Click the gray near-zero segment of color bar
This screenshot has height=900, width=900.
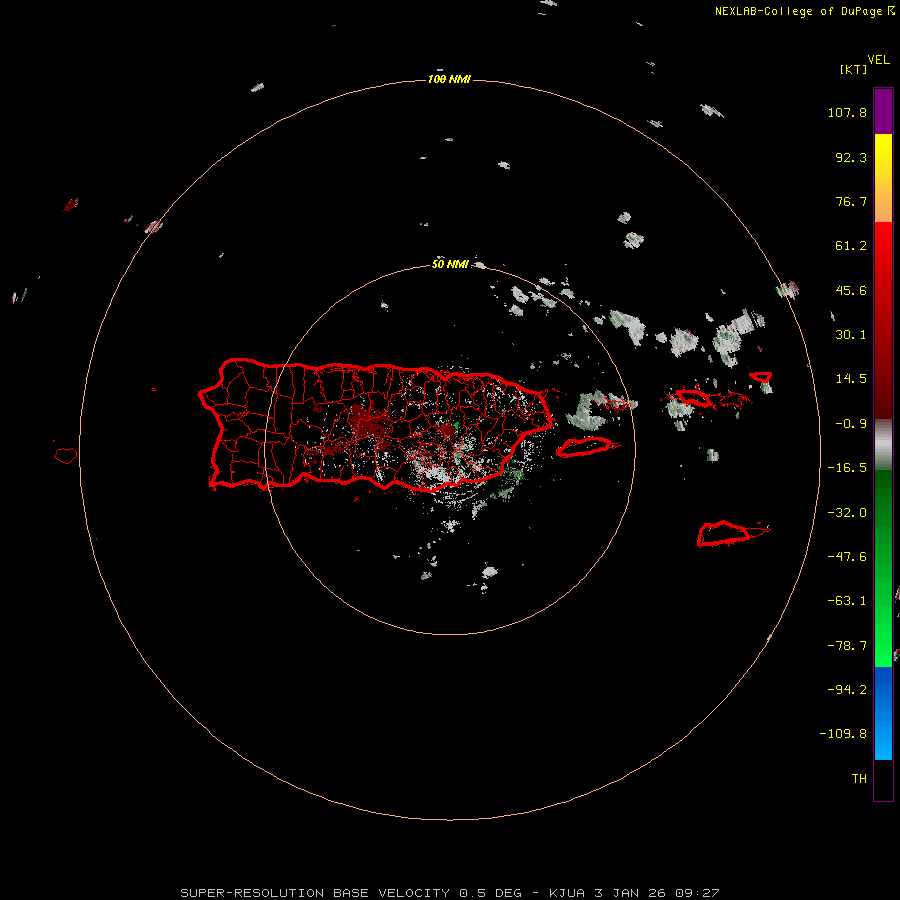click(883, 445)
